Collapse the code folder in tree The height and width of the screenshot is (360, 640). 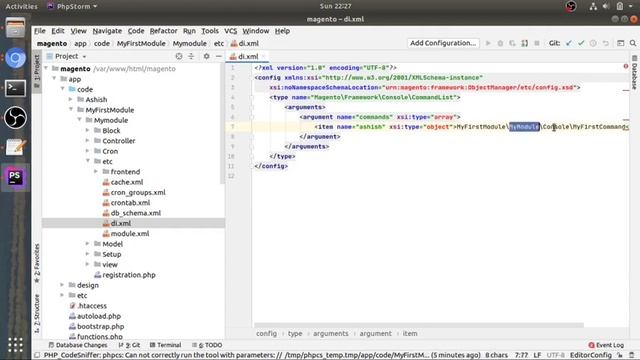coord(63,89)
